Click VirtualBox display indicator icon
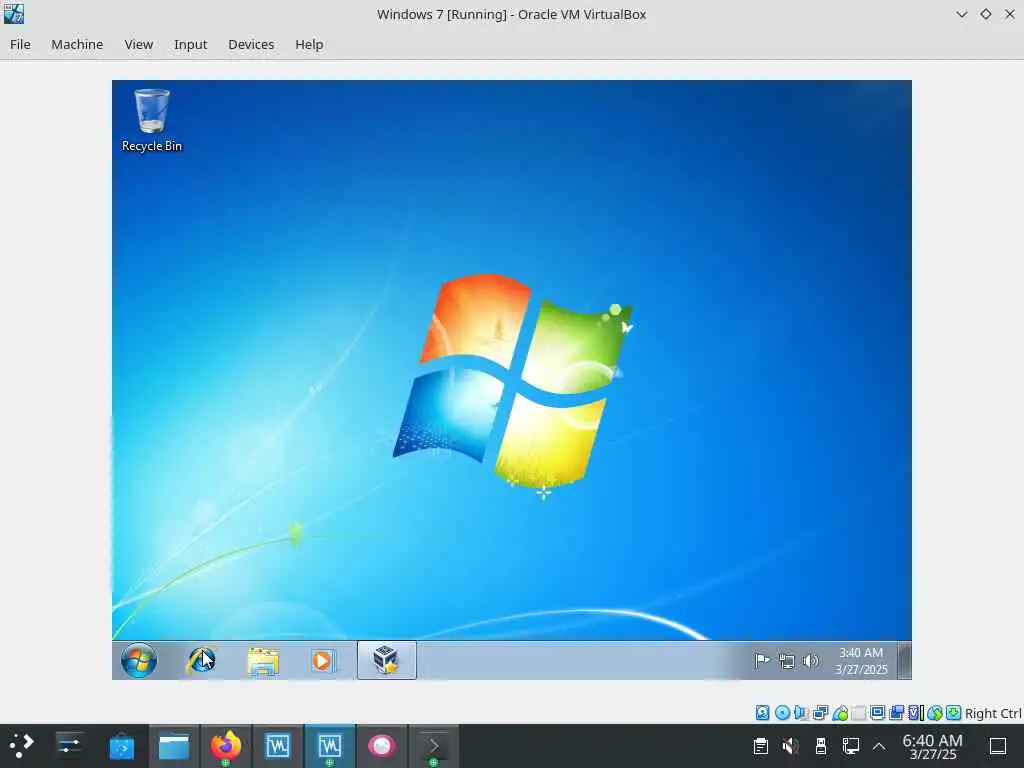This screenshot has height=768, width=1024. click(x=878, y=712)
